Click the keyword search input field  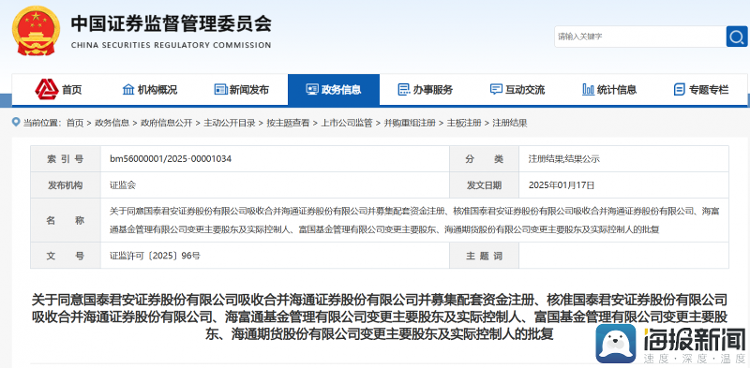pos(640,36)
